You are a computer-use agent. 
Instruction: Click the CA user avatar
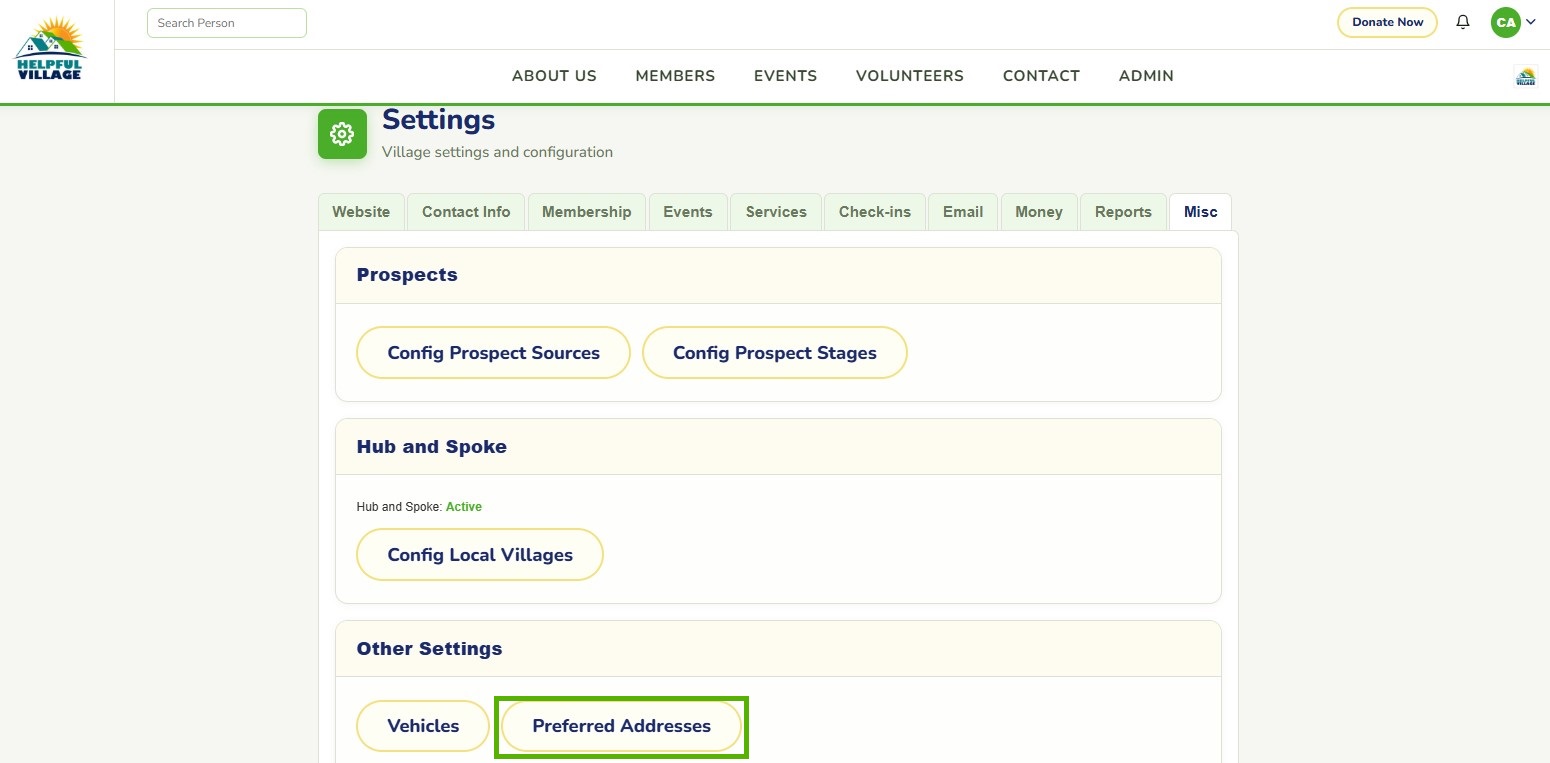pyautogui.click(x=1505, y=22)
